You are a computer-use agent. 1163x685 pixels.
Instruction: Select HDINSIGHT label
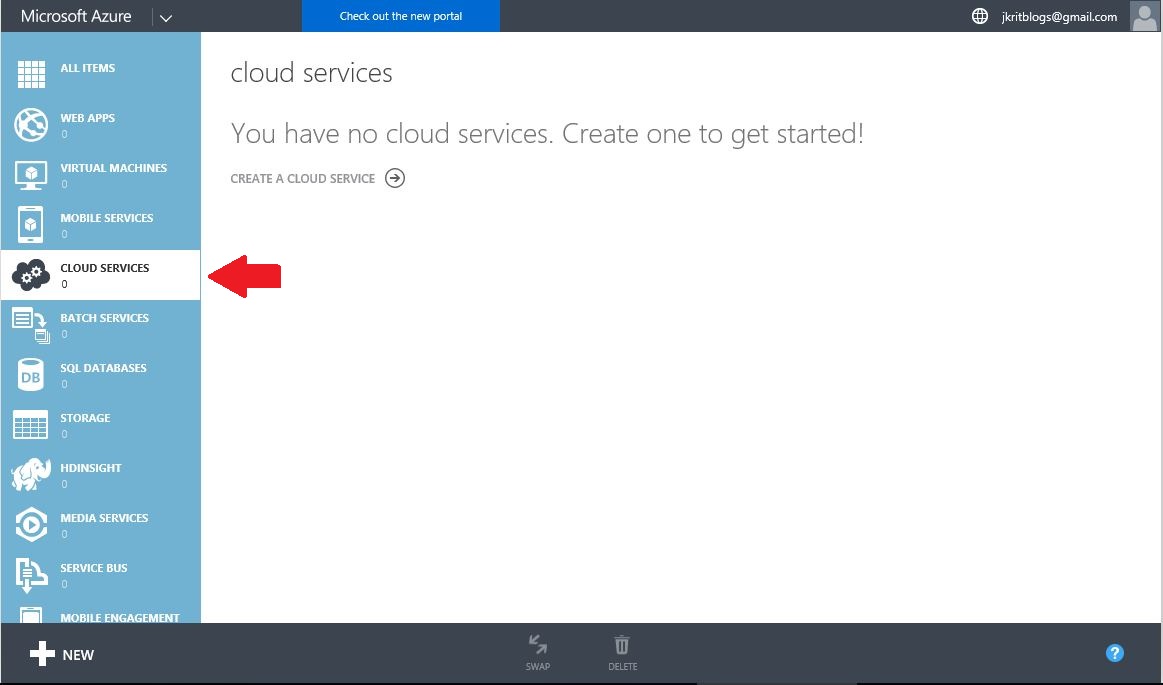(x=90, y=469)
